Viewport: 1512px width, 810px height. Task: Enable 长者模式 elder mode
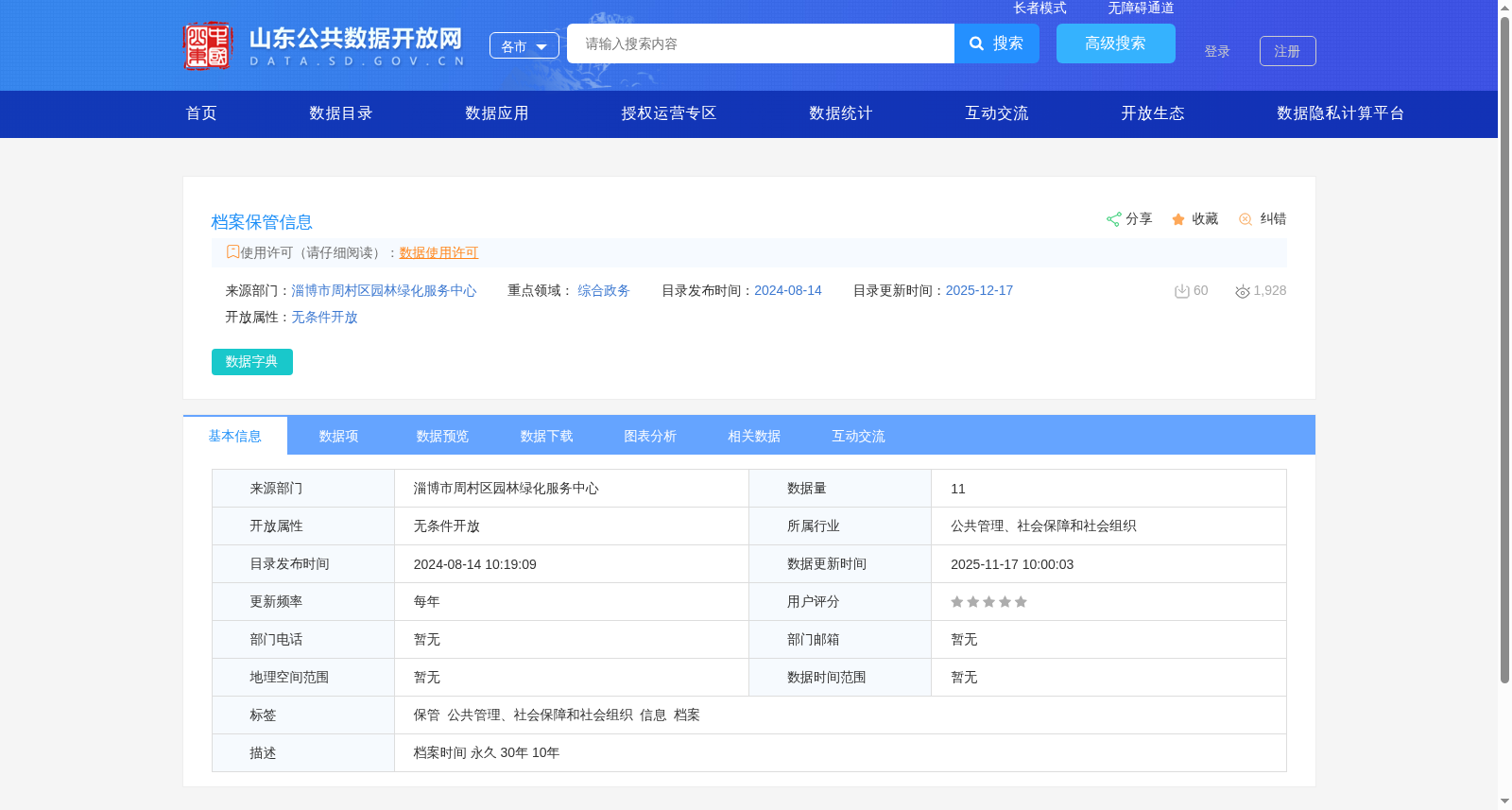click(1039, 8)
